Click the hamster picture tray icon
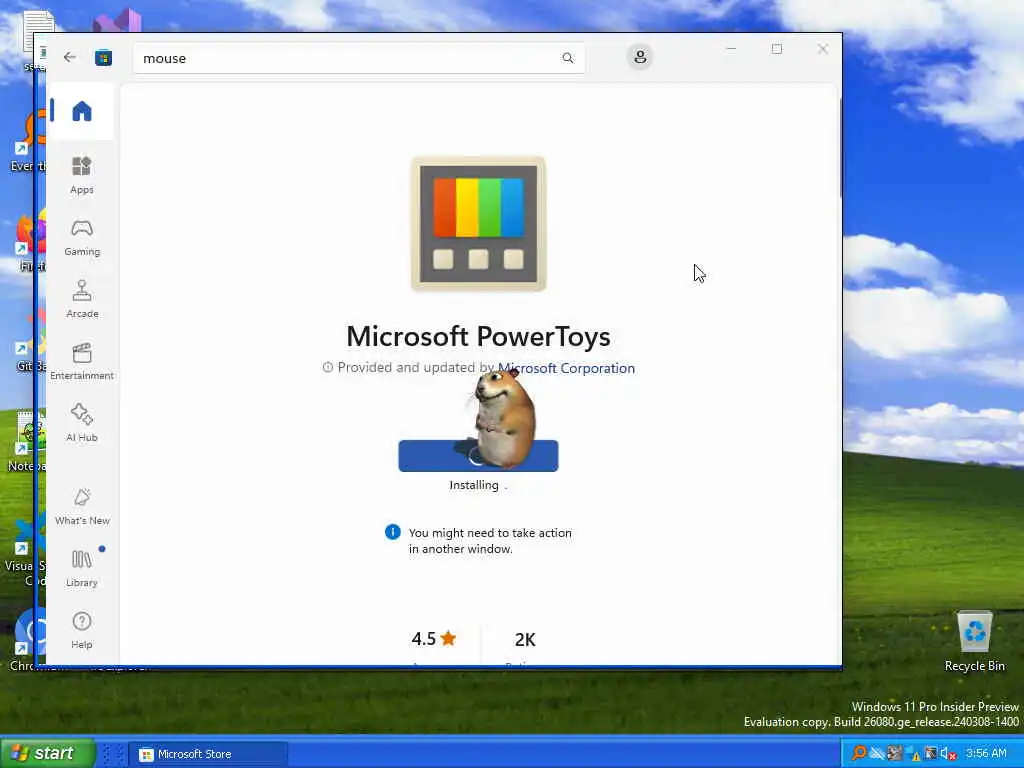Screen dimensions: 1024x768 (x=895, y=753)
